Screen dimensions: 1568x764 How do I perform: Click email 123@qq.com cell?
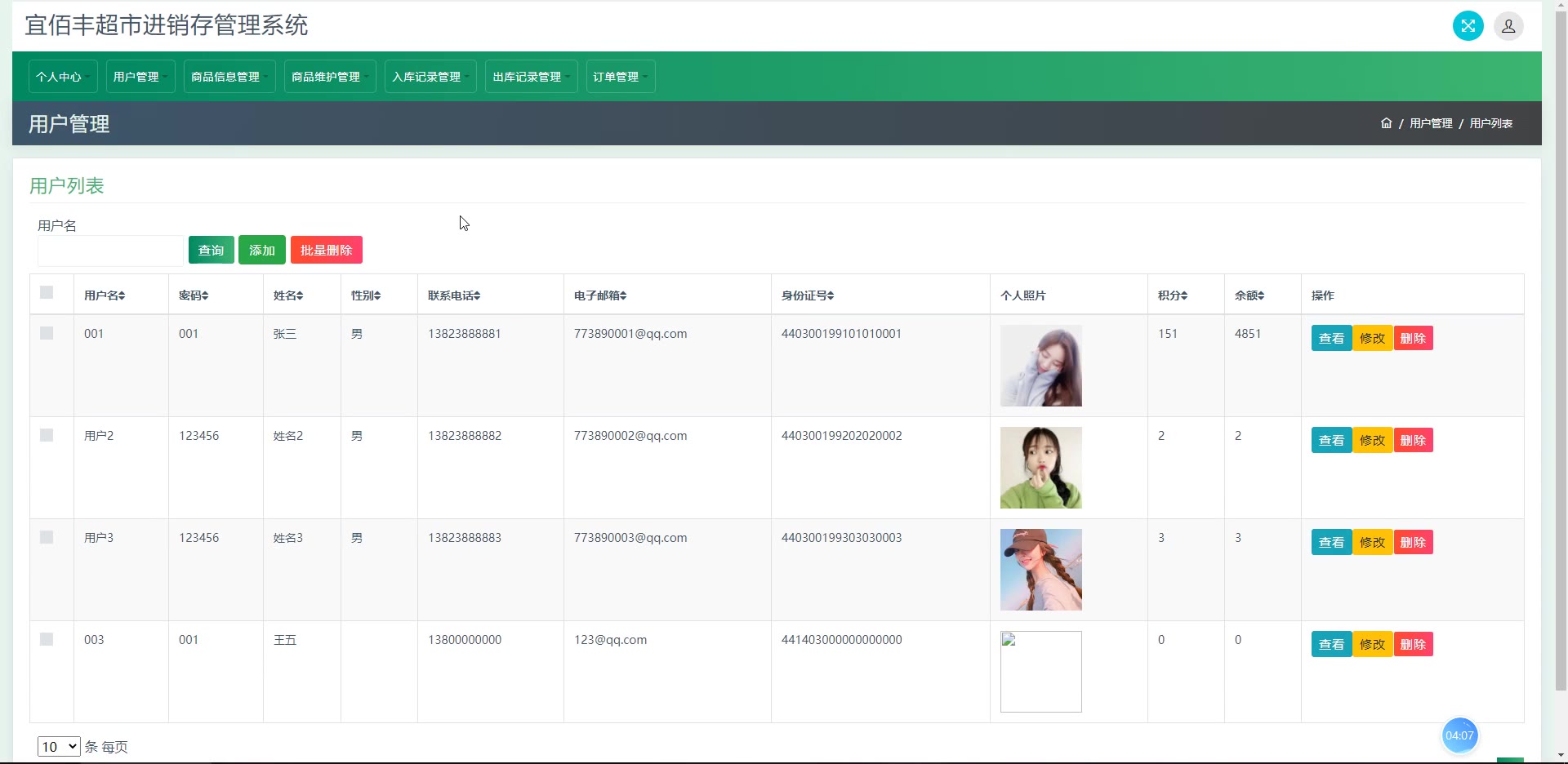[610, 640]
